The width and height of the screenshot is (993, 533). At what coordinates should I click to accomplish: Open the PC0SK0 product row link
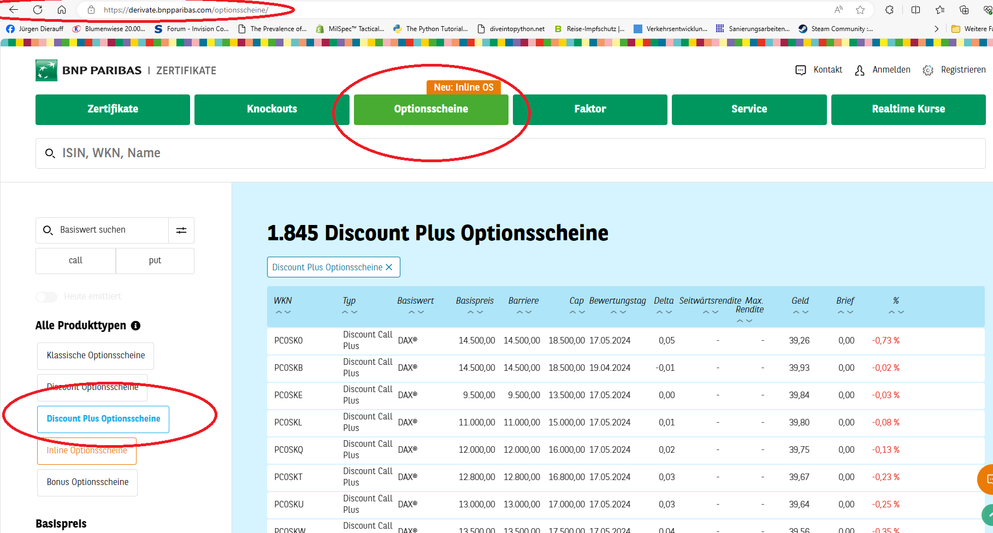pos(288,341)
